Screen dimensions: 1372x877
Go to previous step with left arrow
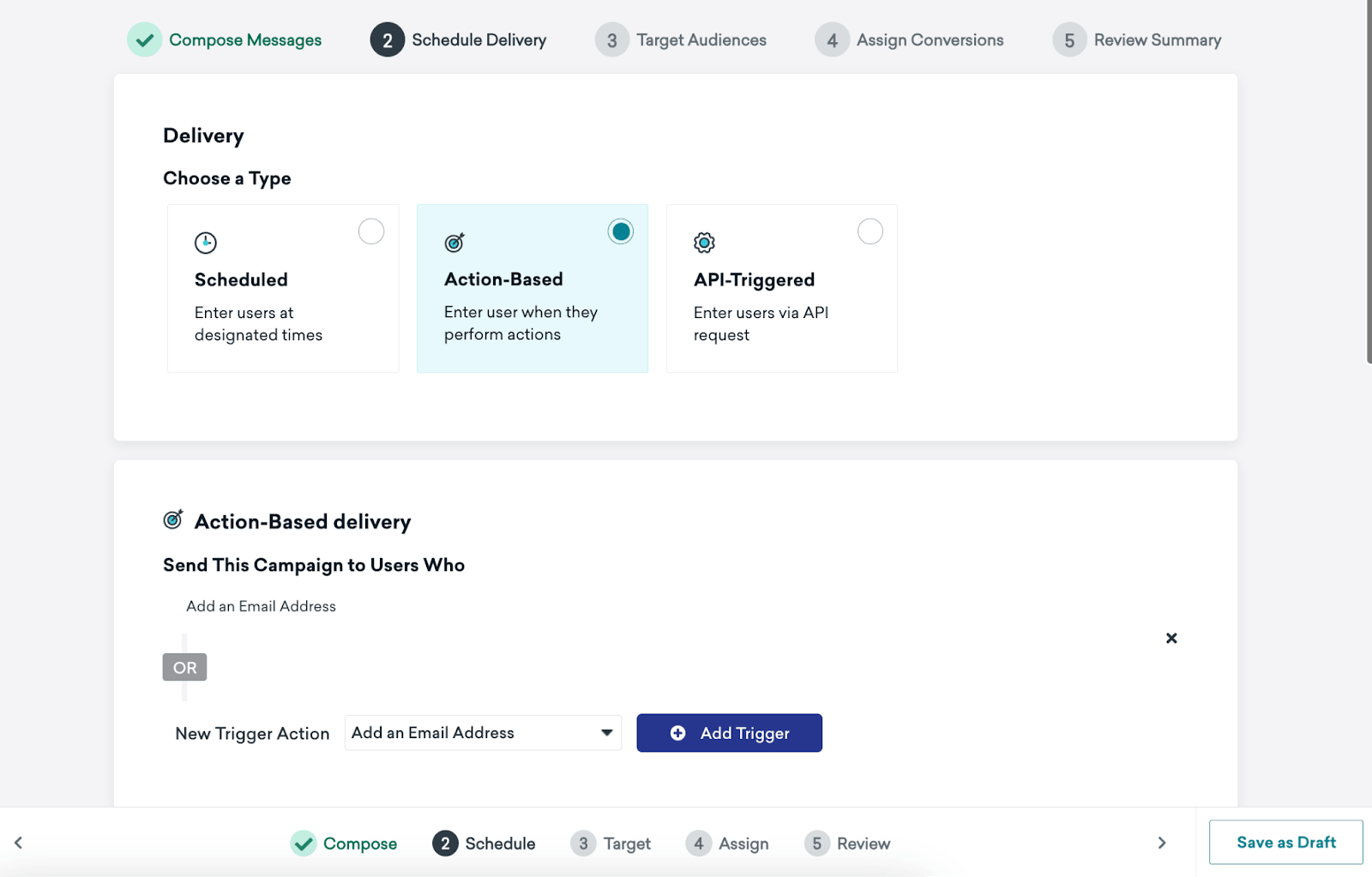tap(18, 843)
